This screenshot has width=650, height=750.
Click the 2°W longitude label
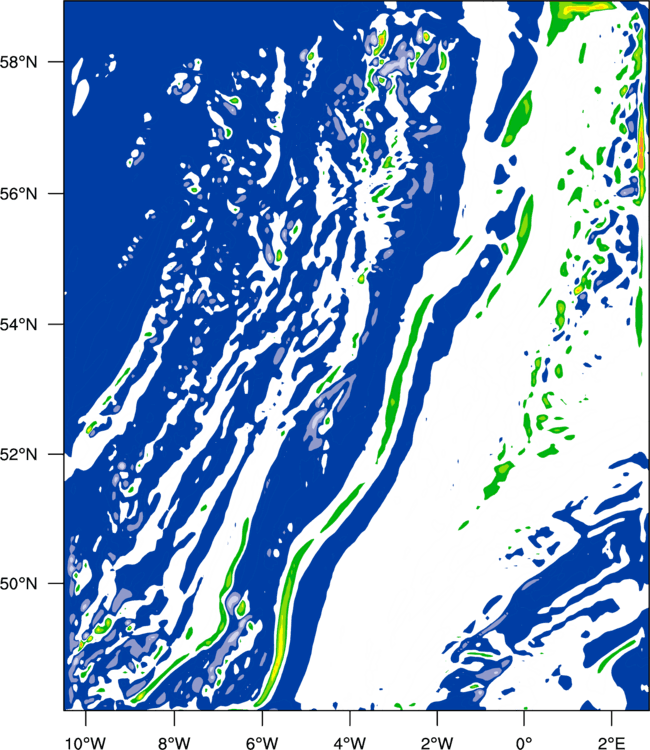pos(437,743)
